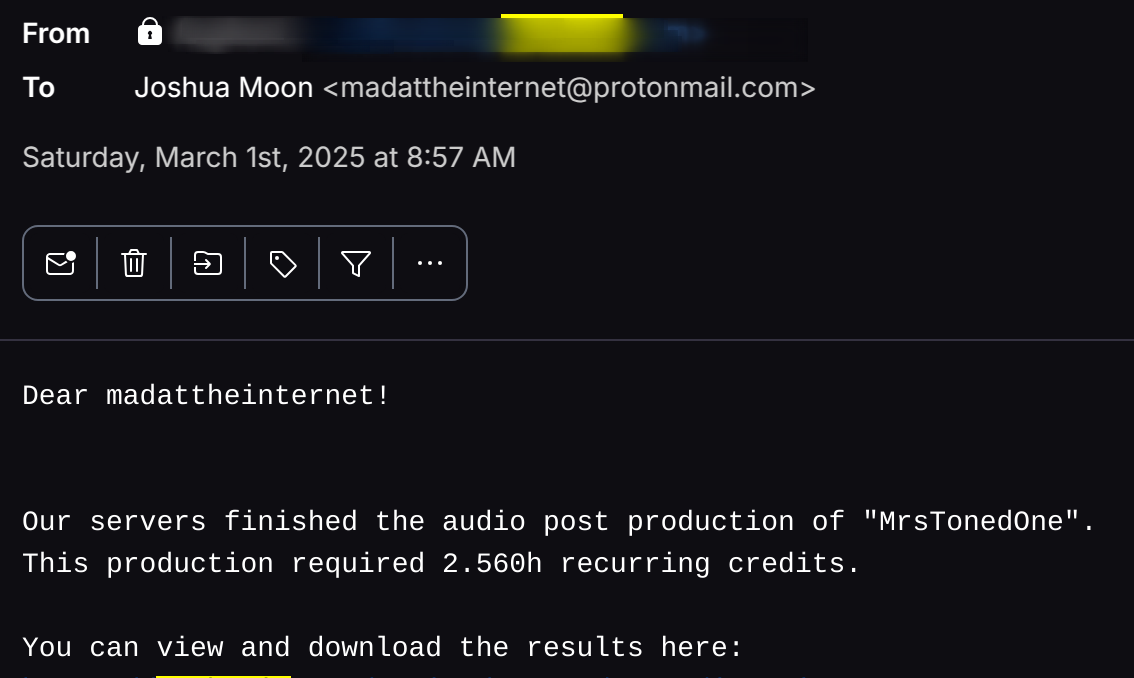This screenshot has height=678, width=1134.
Task: Apply a label using the tag icon
Action: [282, 263]
